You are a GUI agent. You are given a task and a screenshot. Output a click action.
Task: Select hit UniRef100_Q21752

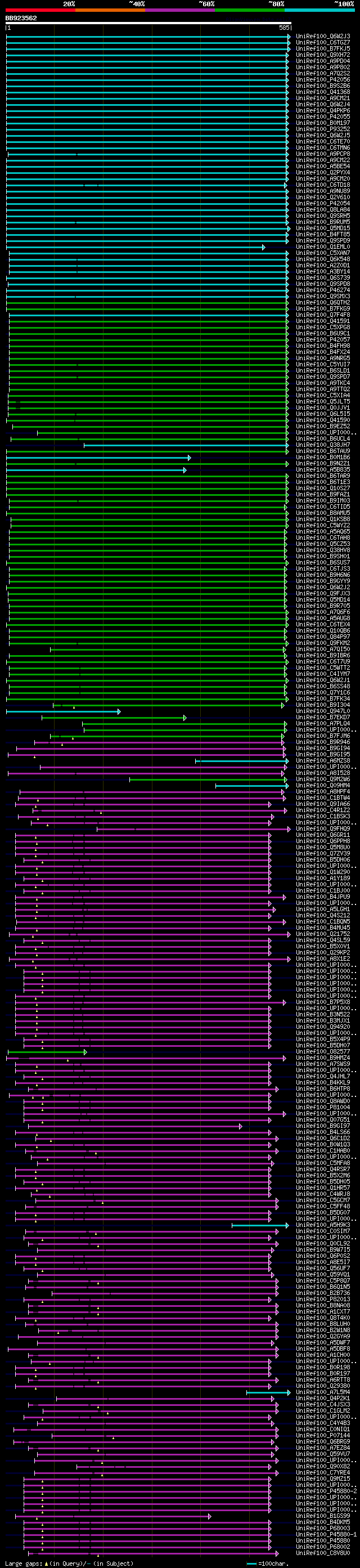(x=323, y=934)
